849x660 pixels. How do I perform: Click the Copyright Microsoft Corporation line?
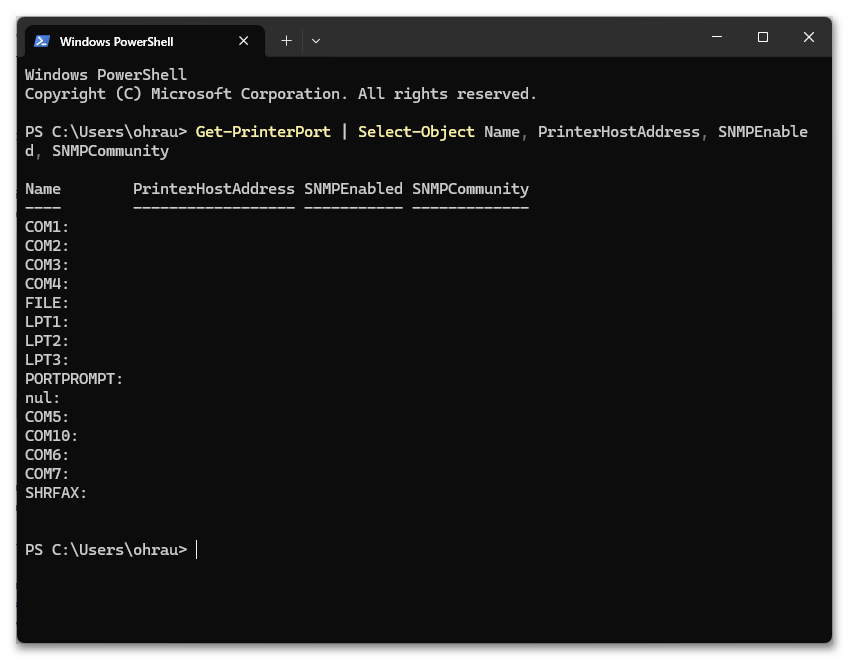click(280, 94)
